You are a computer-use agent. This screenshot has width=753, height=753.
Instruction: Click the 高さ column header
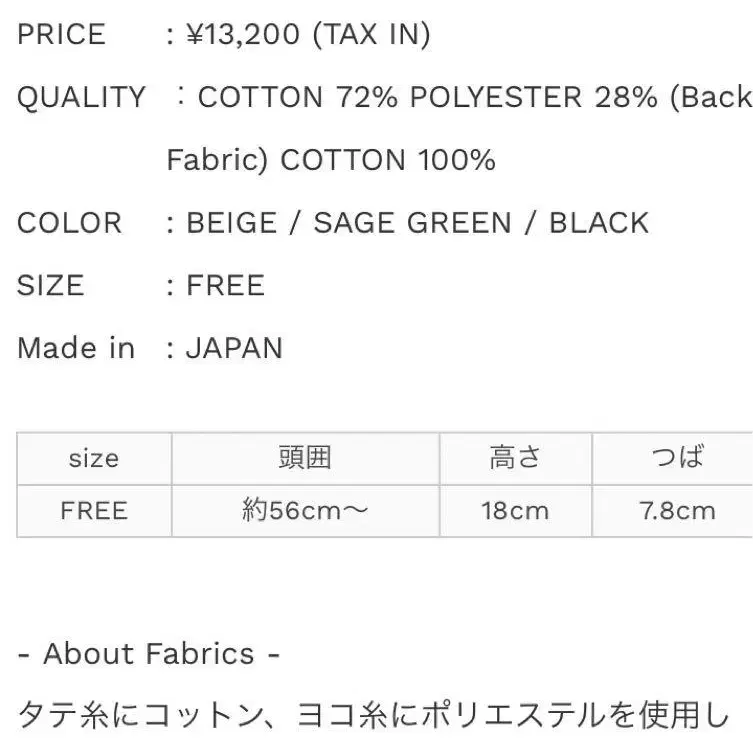[x=515, y=459]
